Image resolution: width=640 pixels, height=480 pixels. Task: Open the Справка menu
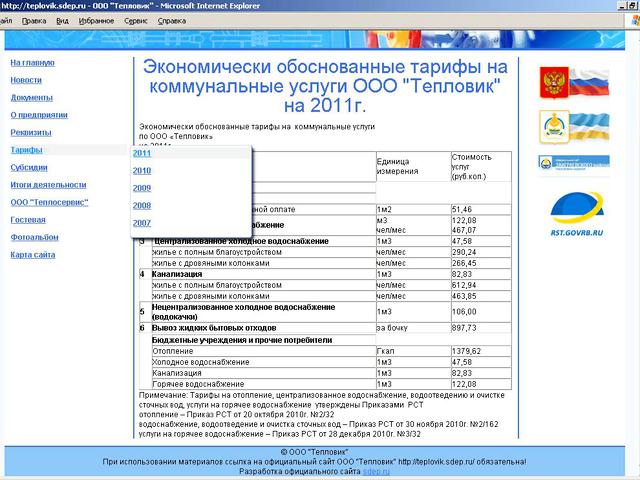click(x=172, y=21)
